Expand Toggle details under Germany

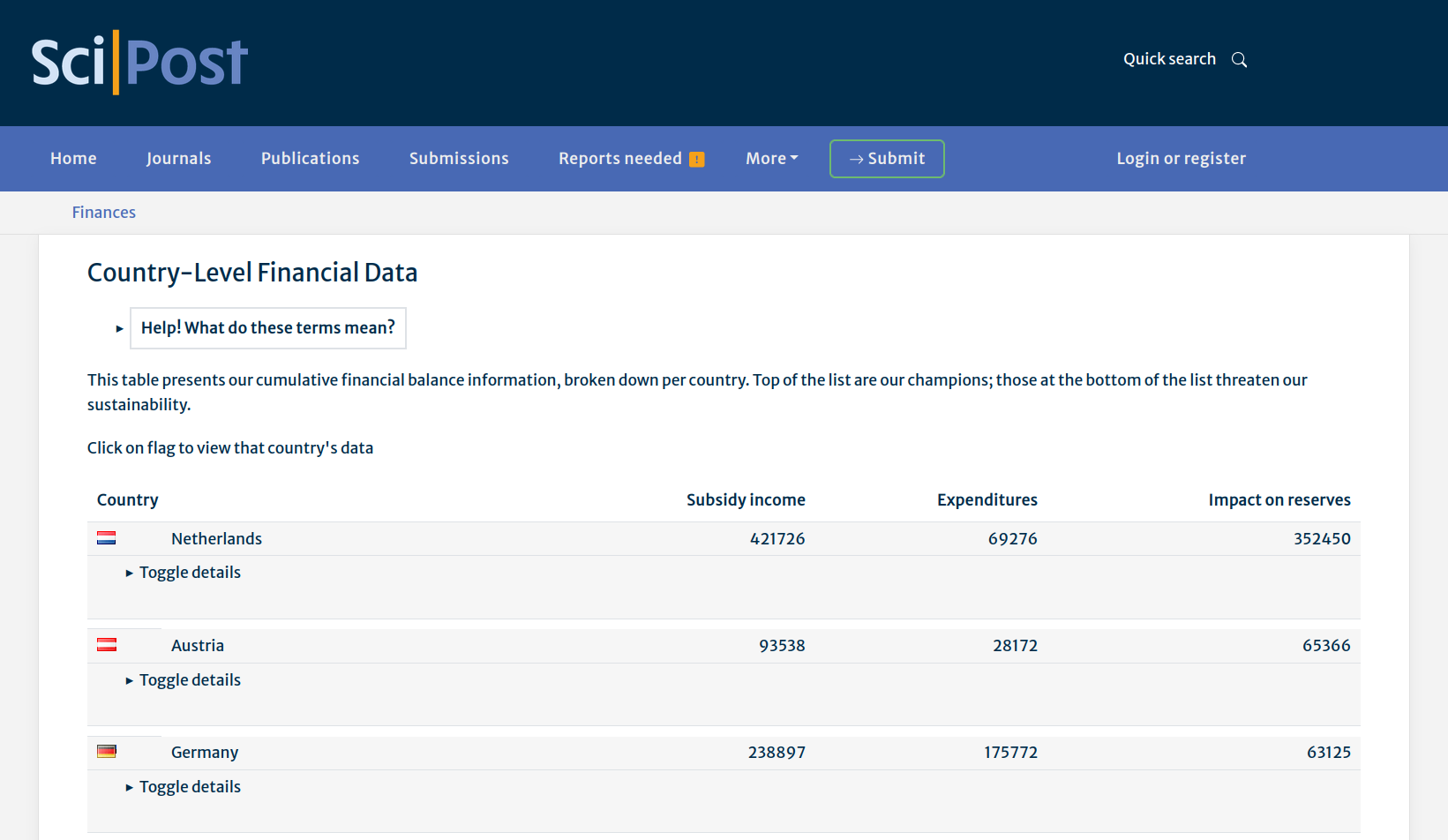point(189,787)
